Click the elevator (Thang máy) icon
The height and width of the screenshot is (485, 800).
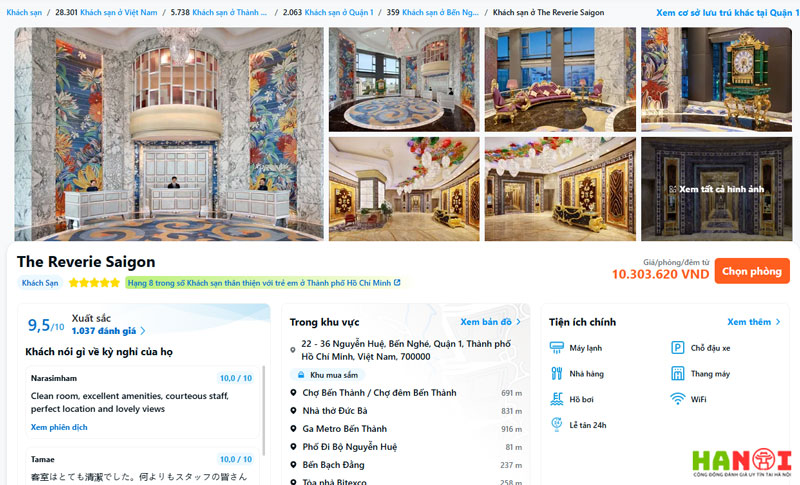678,373
